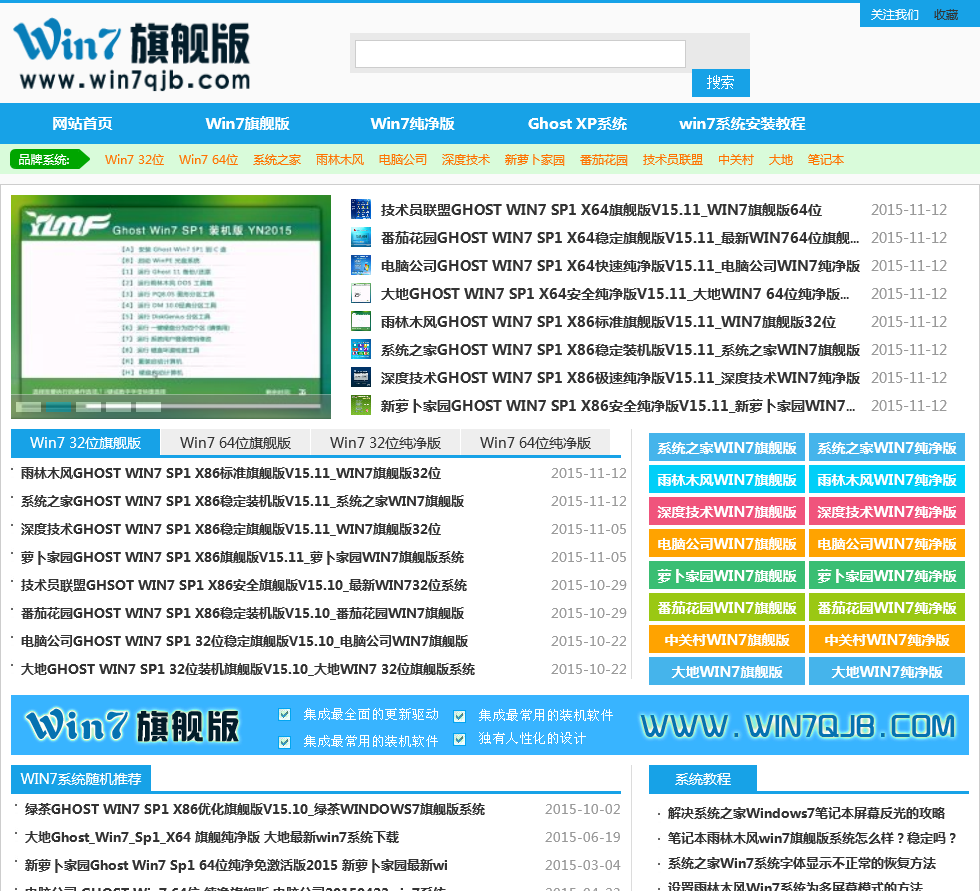
Task: Open the 笔记本 brand link
Action: click(x=825, y=159)
